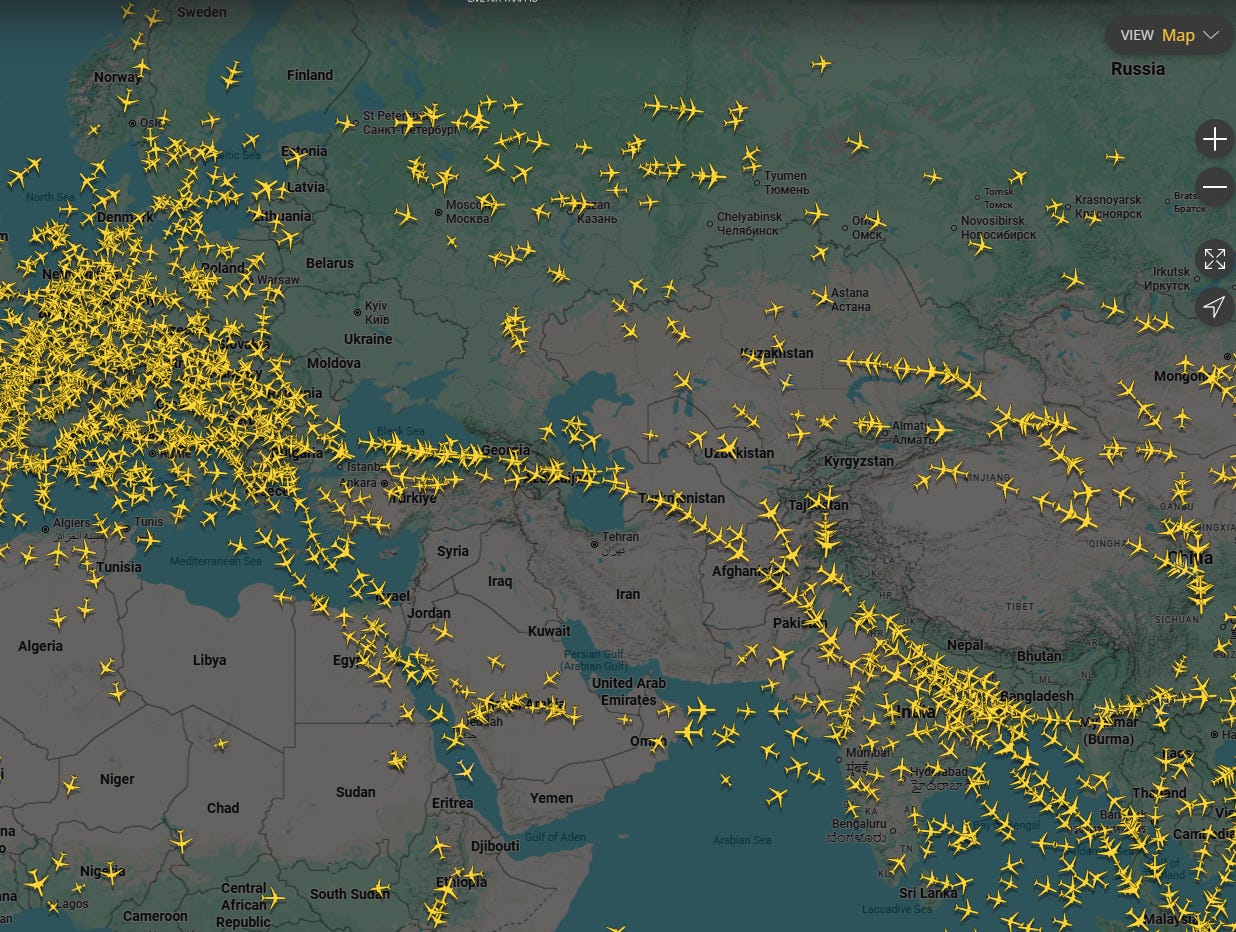
Task: Click the Djibouti country label
Action: [x=495, y=846]
